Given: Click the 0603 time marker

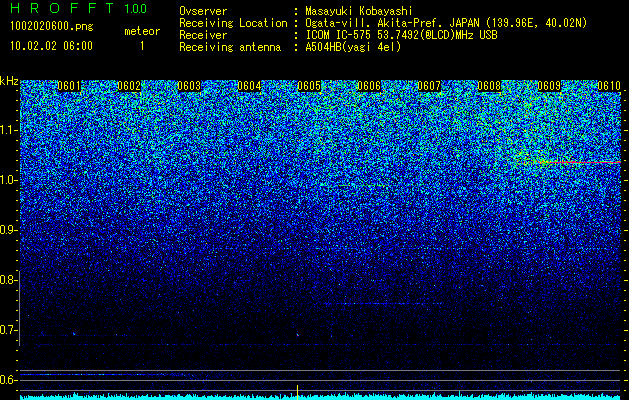Looking at the screenshot, I should point(189,86).
